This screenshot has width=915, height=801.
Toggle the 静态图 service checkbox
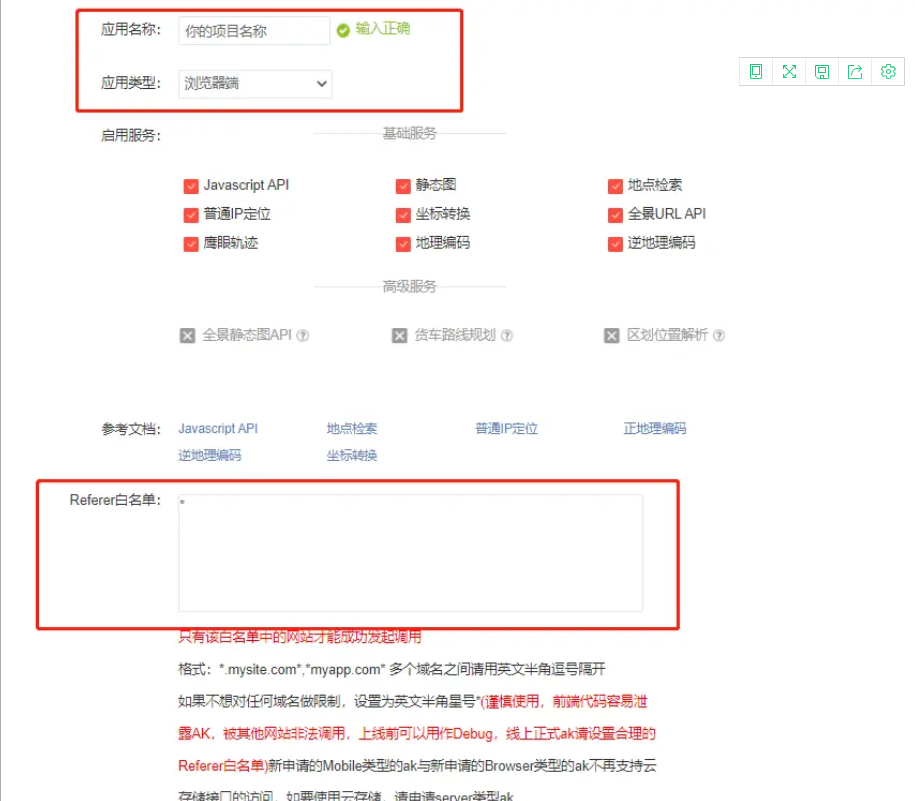point(404,185)
